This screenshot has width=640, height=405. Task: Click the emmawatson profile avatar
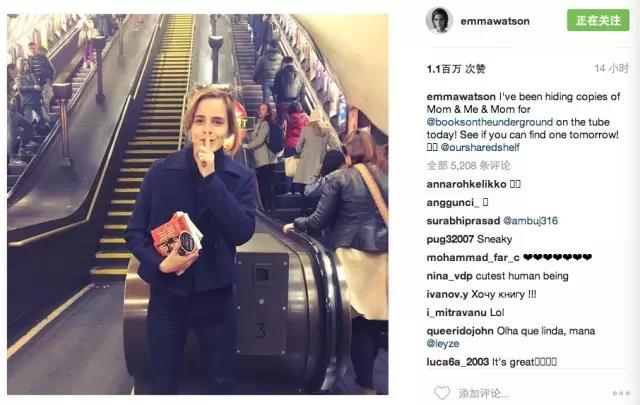[439, 20]
